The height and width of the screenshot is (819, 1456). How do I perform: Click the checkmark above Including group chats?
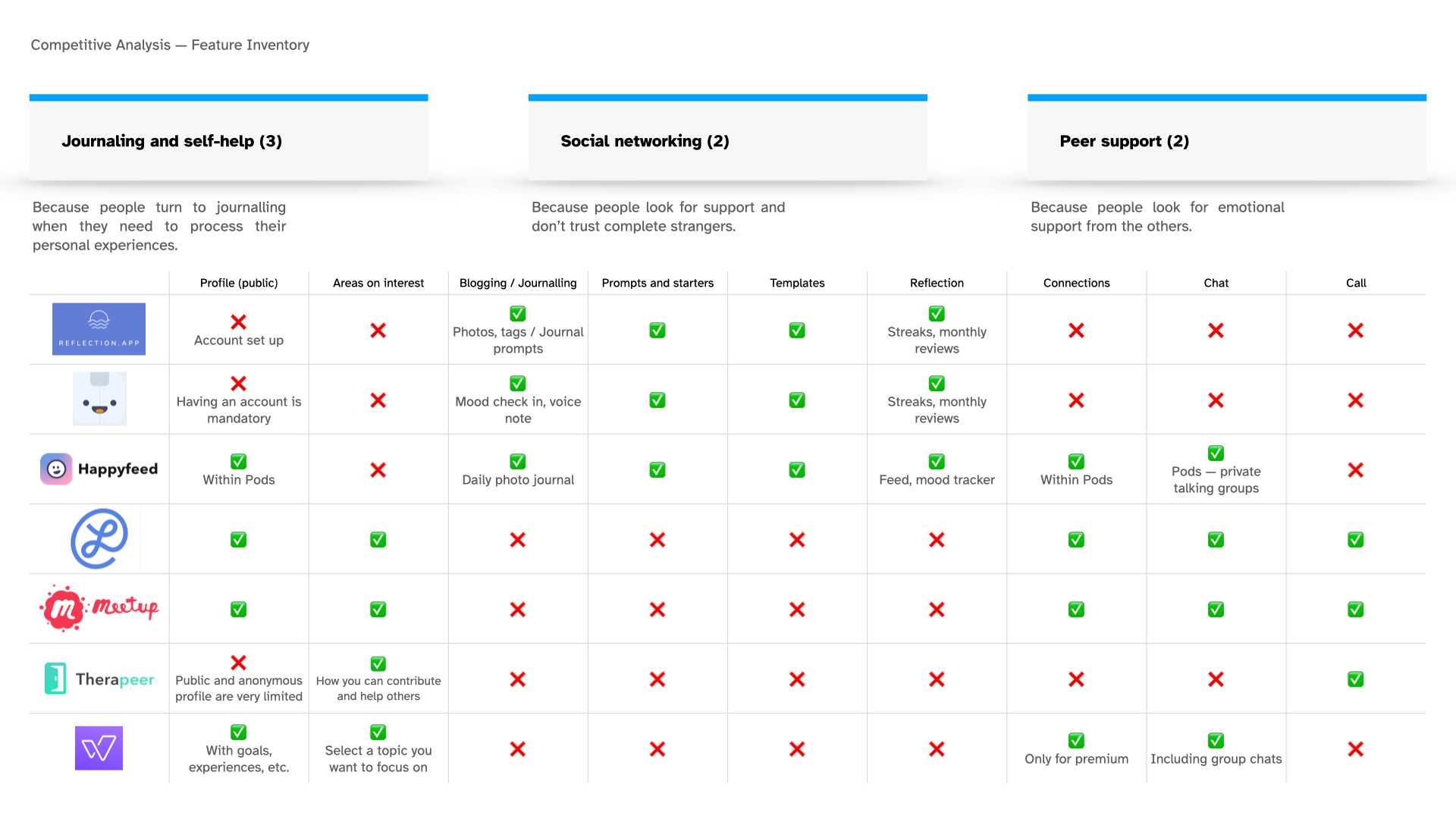1216,740
